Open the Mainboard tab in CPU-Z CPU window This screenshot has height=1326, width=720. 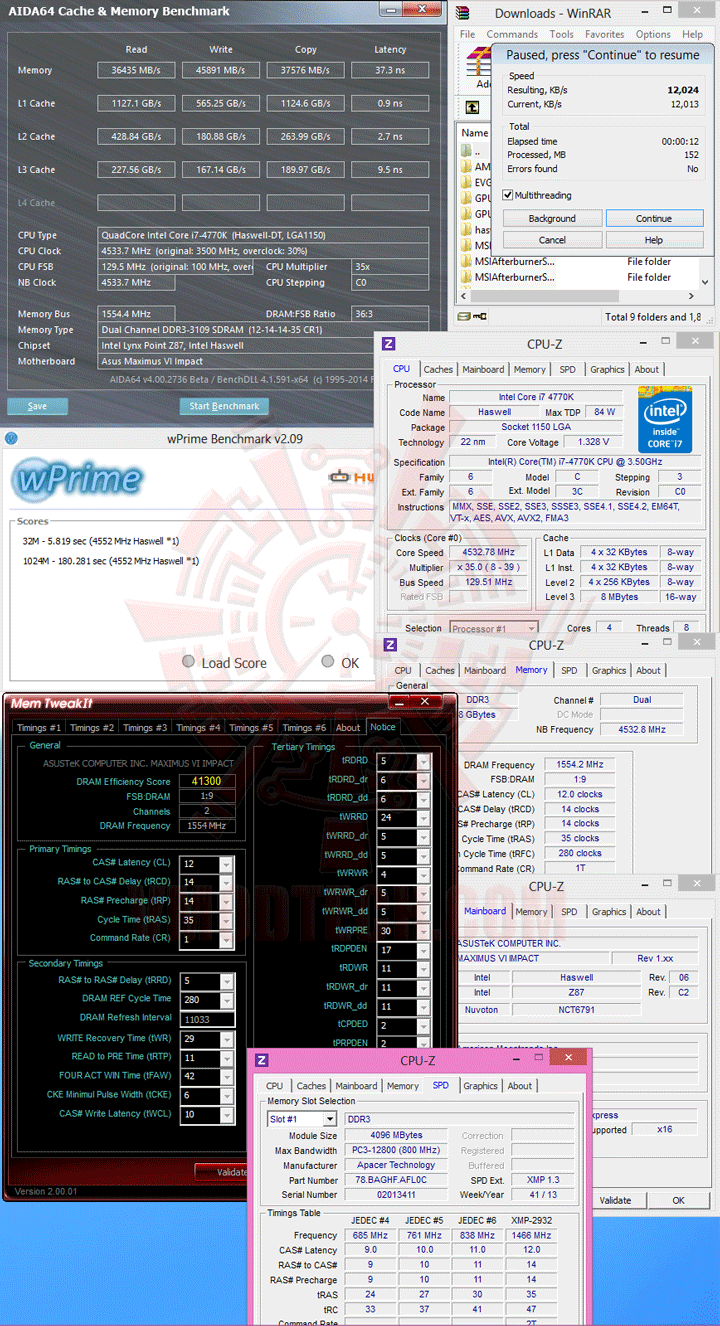point(482,369)
